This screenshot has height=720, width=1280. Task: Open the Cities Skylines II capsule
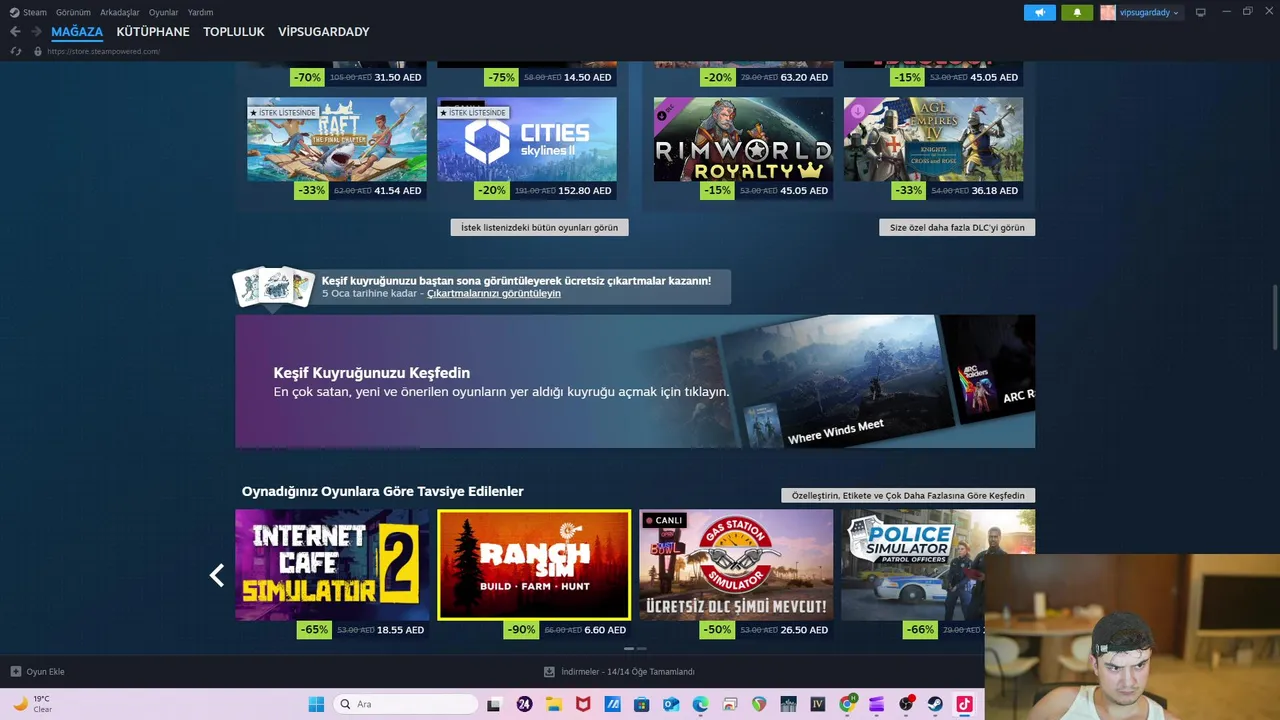click(526, 139)
